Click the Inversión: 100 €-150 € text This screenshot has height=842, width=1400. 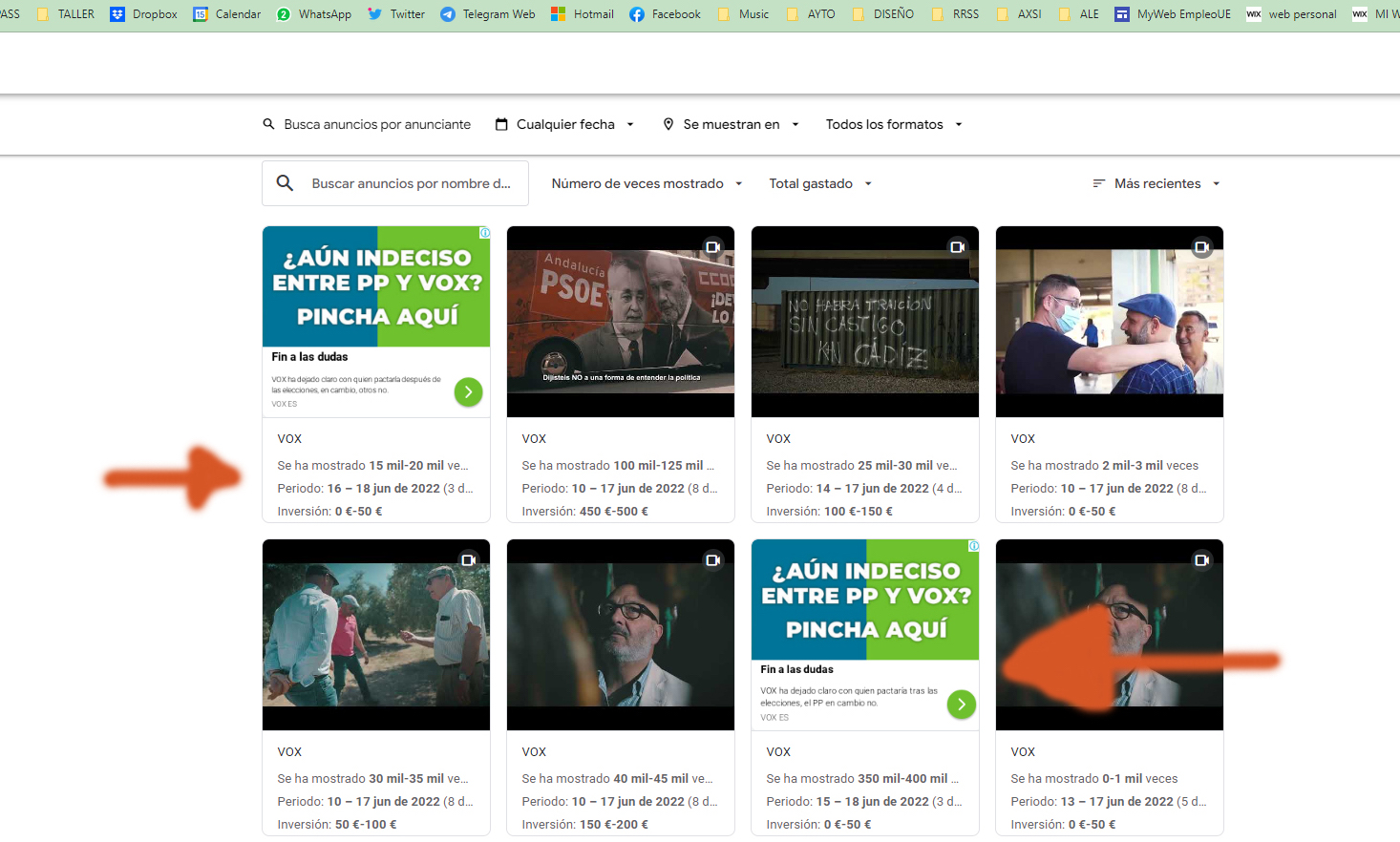829,512
